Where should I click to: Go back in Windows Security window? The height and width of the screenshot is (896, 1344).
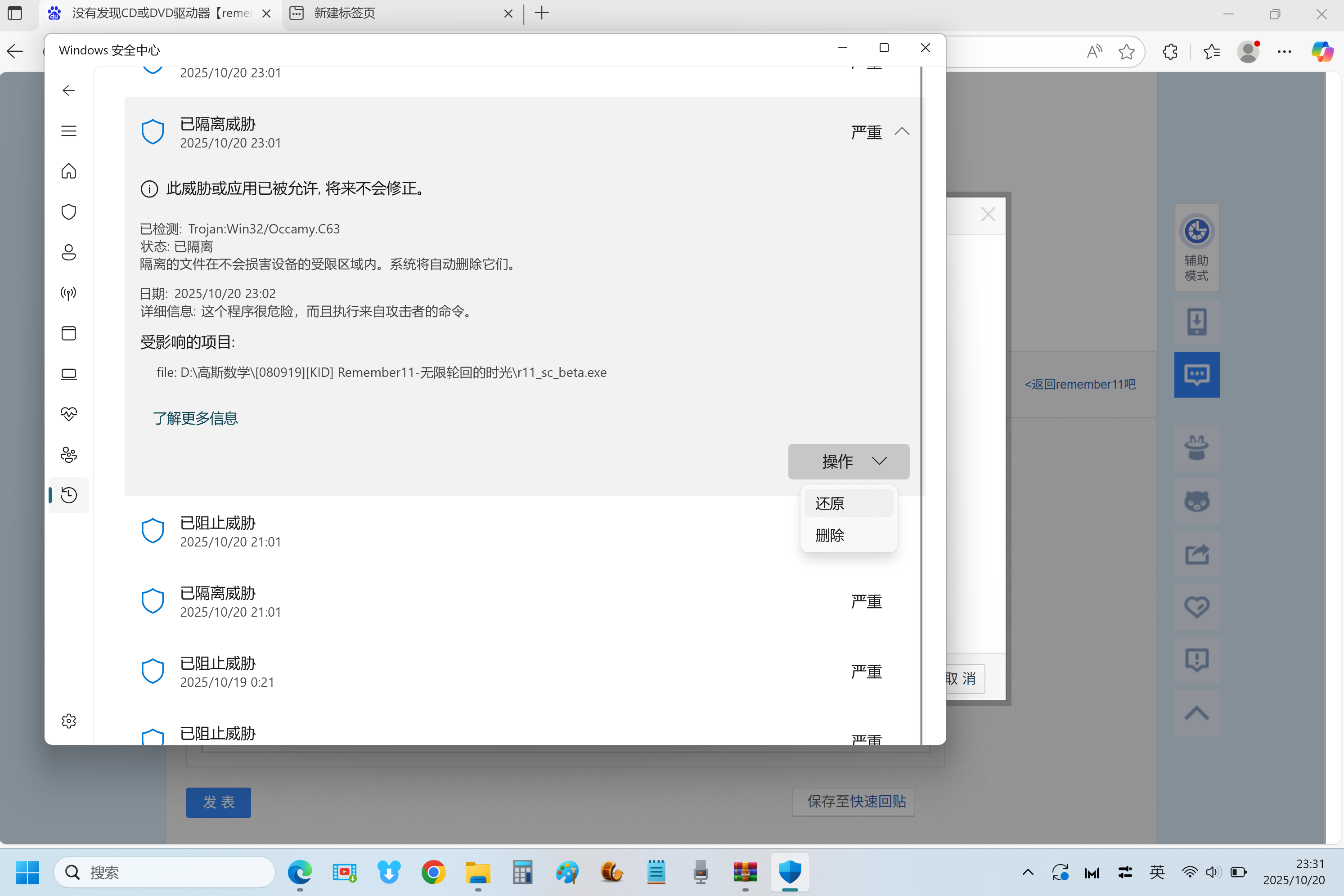[68, 90]
